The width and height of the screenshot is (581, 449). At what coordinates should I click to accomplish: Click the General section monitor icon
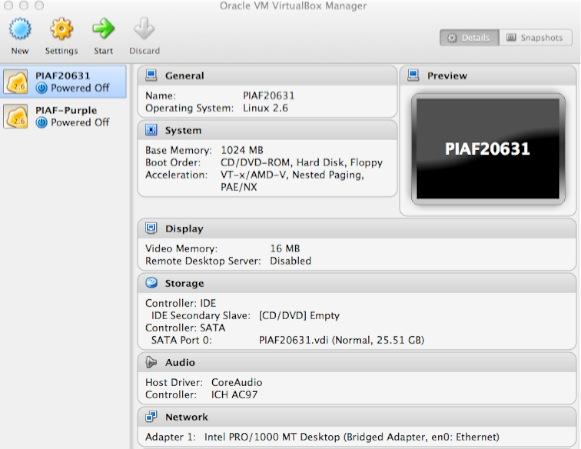(151, 75)
